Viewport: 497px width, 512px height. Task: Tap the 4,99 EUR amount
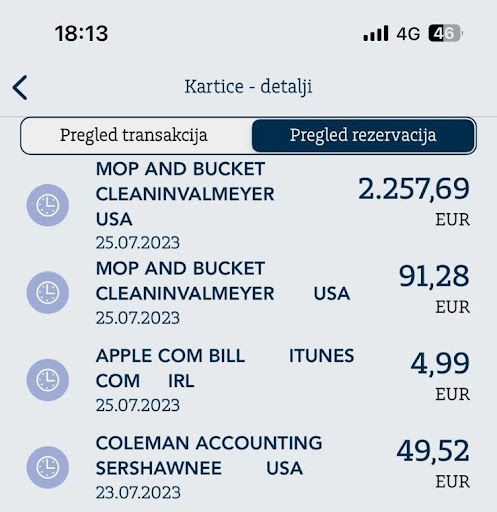[x=440, y=376]
